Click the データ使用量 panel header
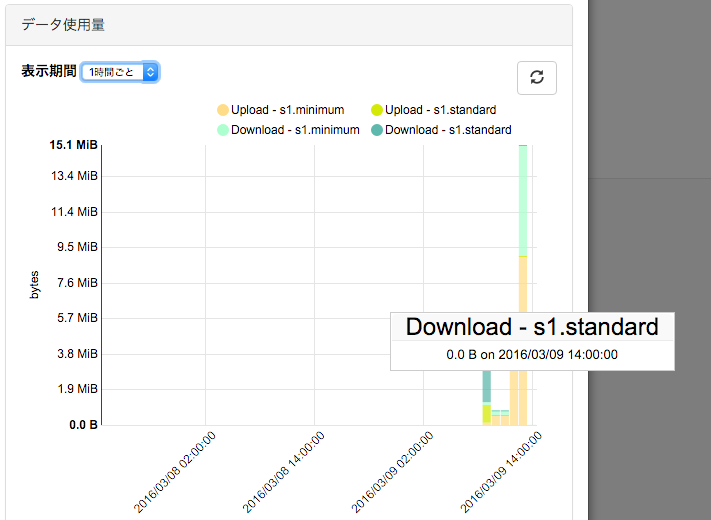711x520 pixels. click(x=289, y=25)
